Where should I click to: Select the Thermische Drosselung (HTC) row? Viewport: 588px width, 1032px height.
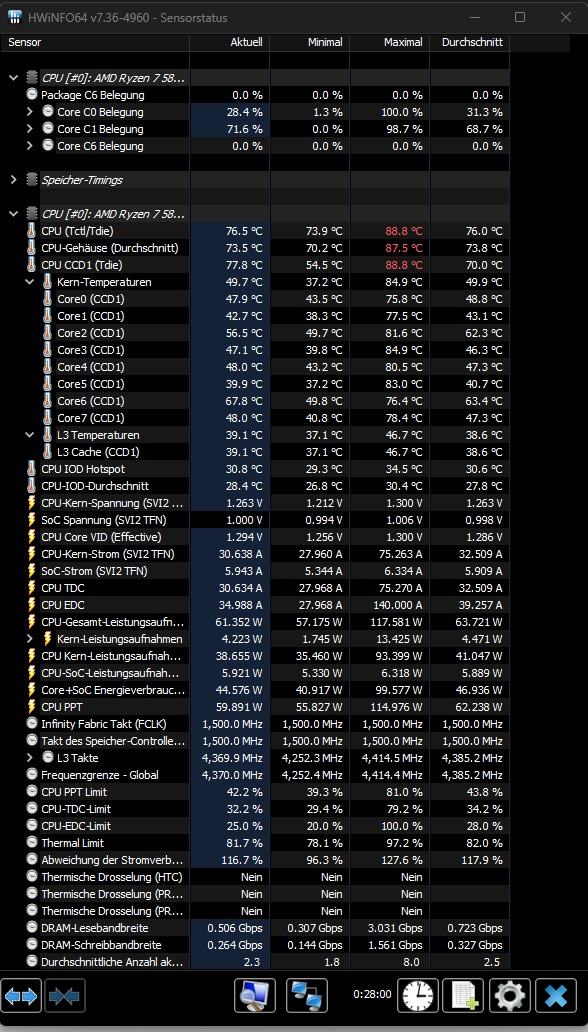pos(255,877)
